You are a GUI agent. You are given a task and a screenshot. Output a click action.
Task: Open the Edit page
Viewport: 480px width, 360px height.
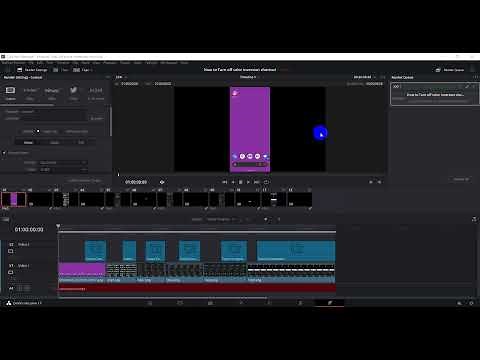[x=210, y=303]
